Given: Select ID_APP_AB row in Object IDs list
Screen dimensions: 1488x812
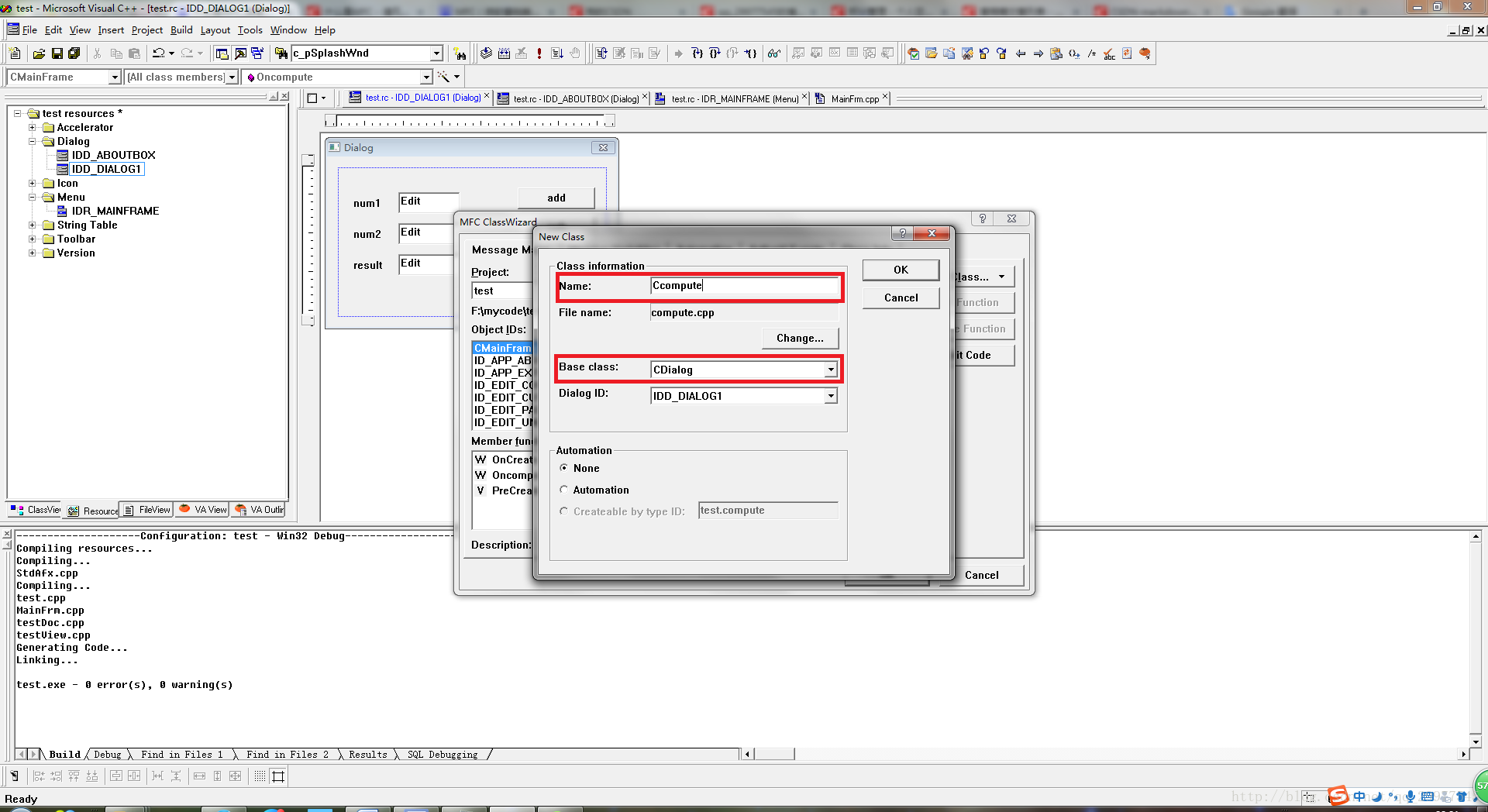Looking at the screenshot, I should tap(503, 360).
